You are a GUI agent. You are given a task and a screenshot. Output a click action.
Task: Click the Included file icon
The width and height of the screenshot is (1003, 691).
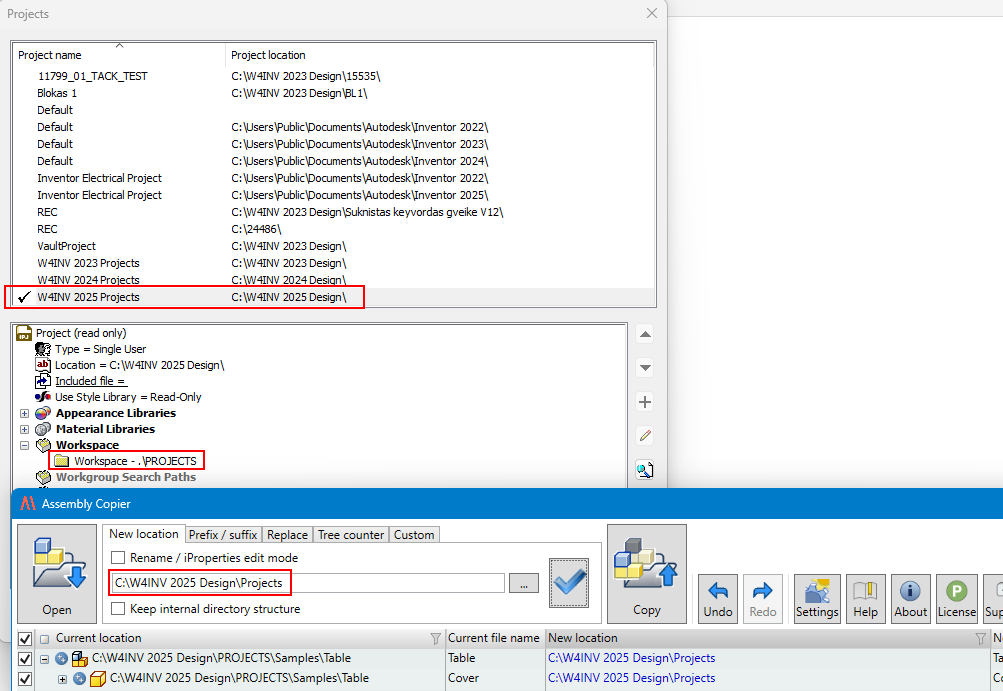tap(43, 381)
